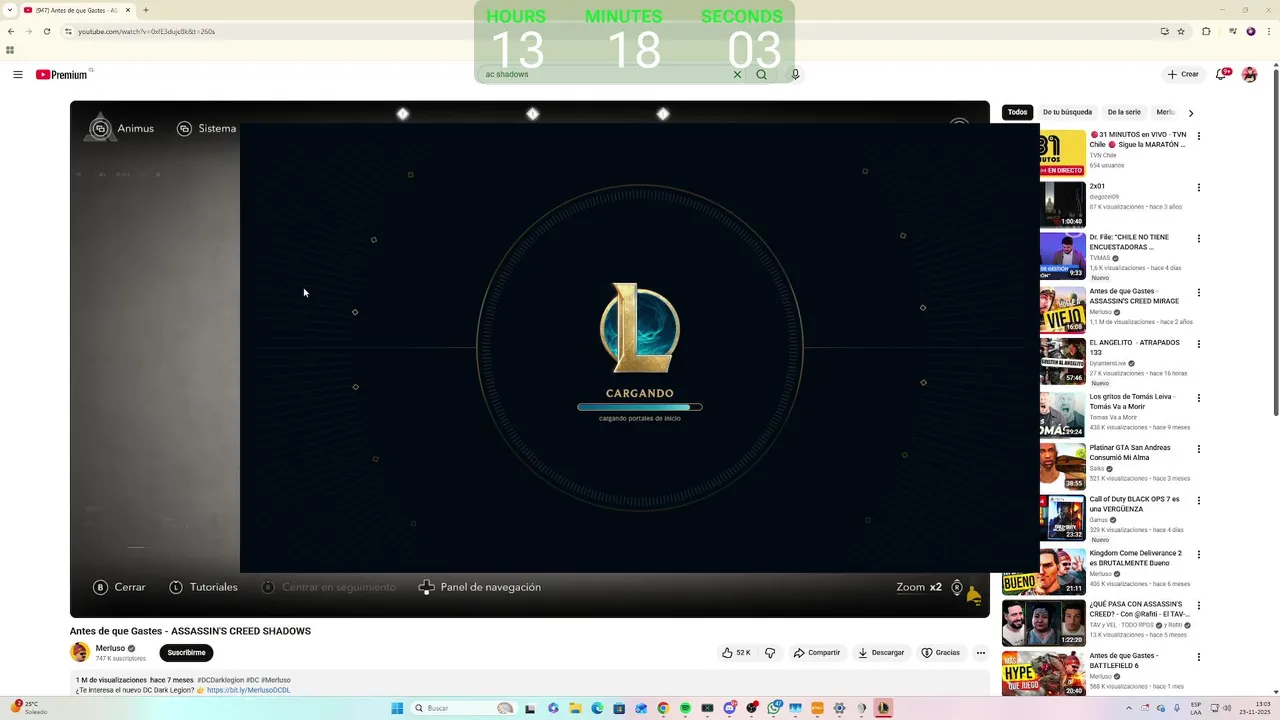Follow the bit.ly/MerlusoDCDL link
Image resolution: width=1280 pixels, height=720 pixels.
coord(249,690)
